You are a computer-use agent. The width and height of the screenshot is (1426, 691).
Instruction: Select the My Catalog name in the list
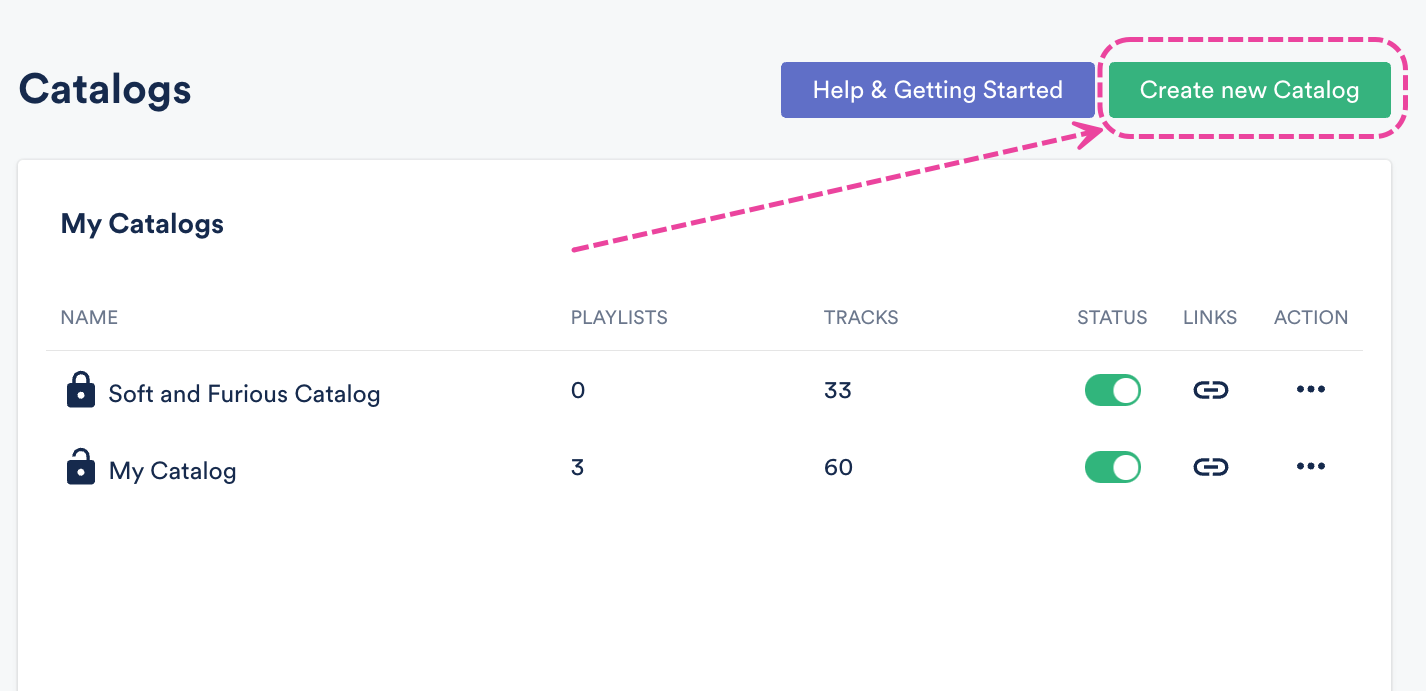[172, 471]
